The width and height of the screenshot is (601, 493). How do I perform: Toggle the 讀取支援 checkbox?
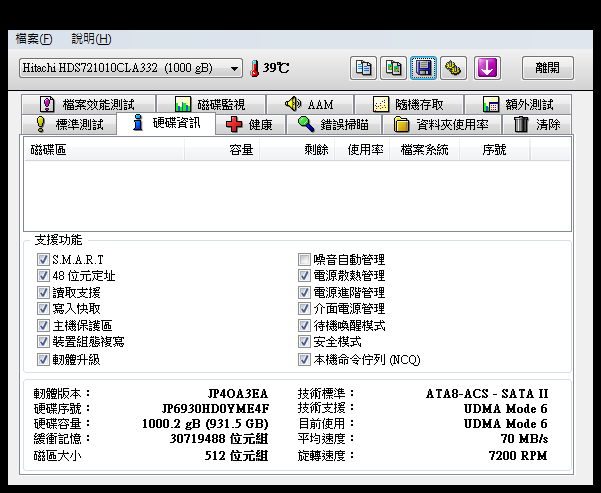[43, 293]
